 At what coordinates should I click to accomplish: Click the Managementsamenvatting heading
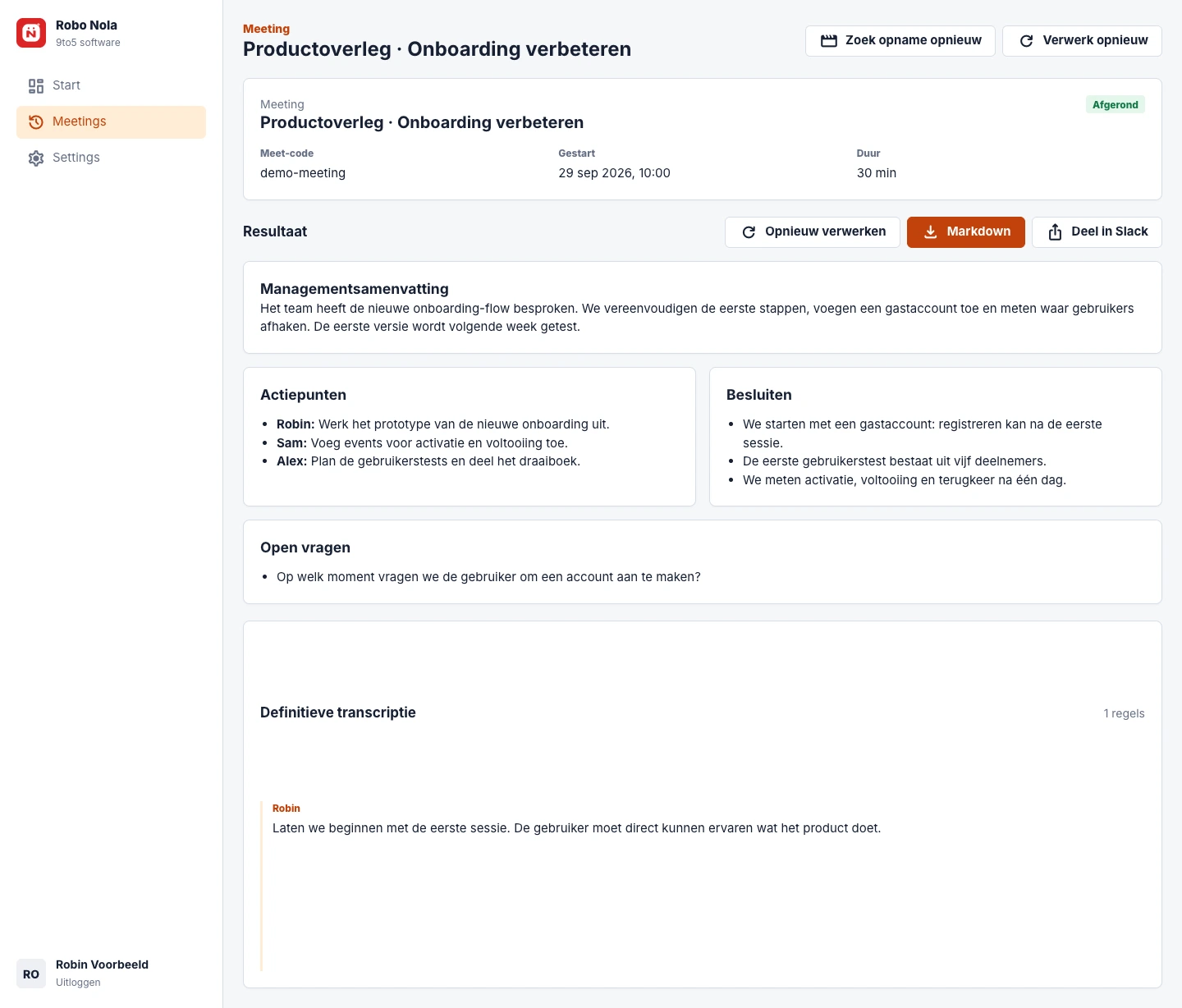pos(355,289)
